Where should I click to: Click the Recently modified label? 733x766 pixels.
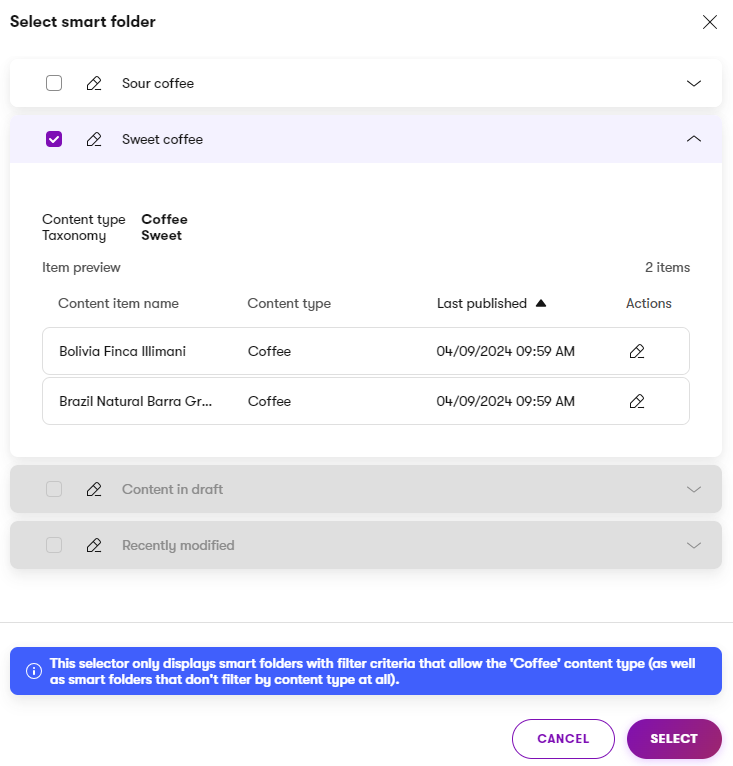pos(178,545)
